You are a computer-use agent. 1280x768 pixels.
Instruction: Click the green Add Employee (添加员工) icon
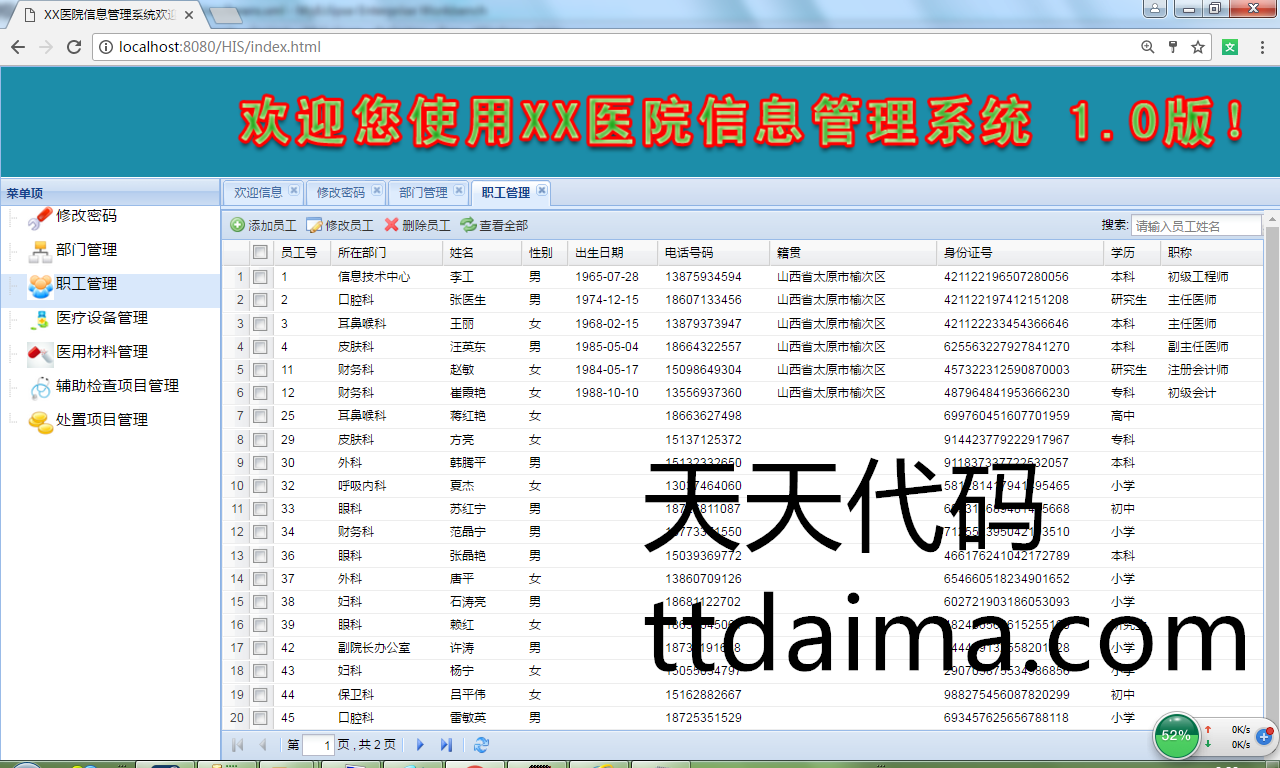click(x=237, y=226)
